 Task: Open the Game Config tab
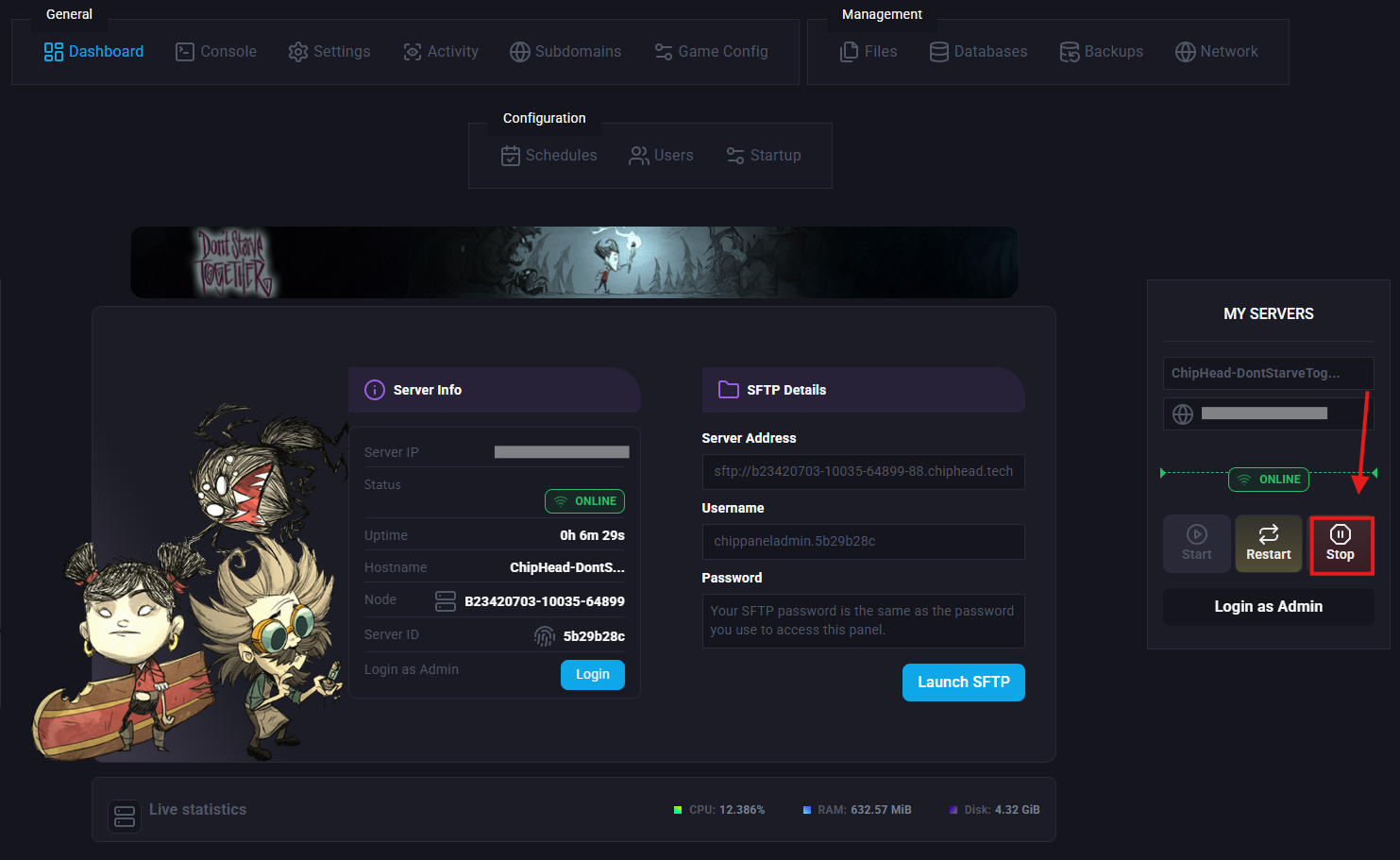(711, 52)
